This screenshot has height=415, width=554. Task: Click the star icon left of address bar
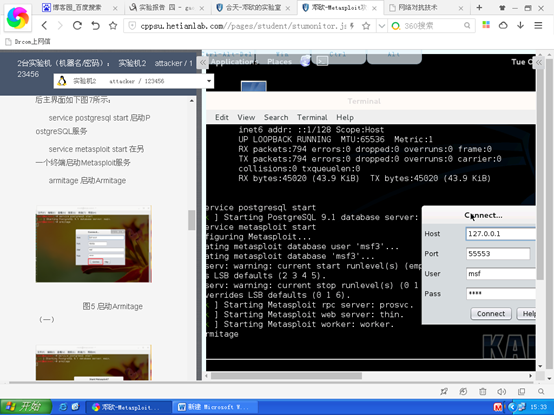pyautogui.click(x=113, y=25)
